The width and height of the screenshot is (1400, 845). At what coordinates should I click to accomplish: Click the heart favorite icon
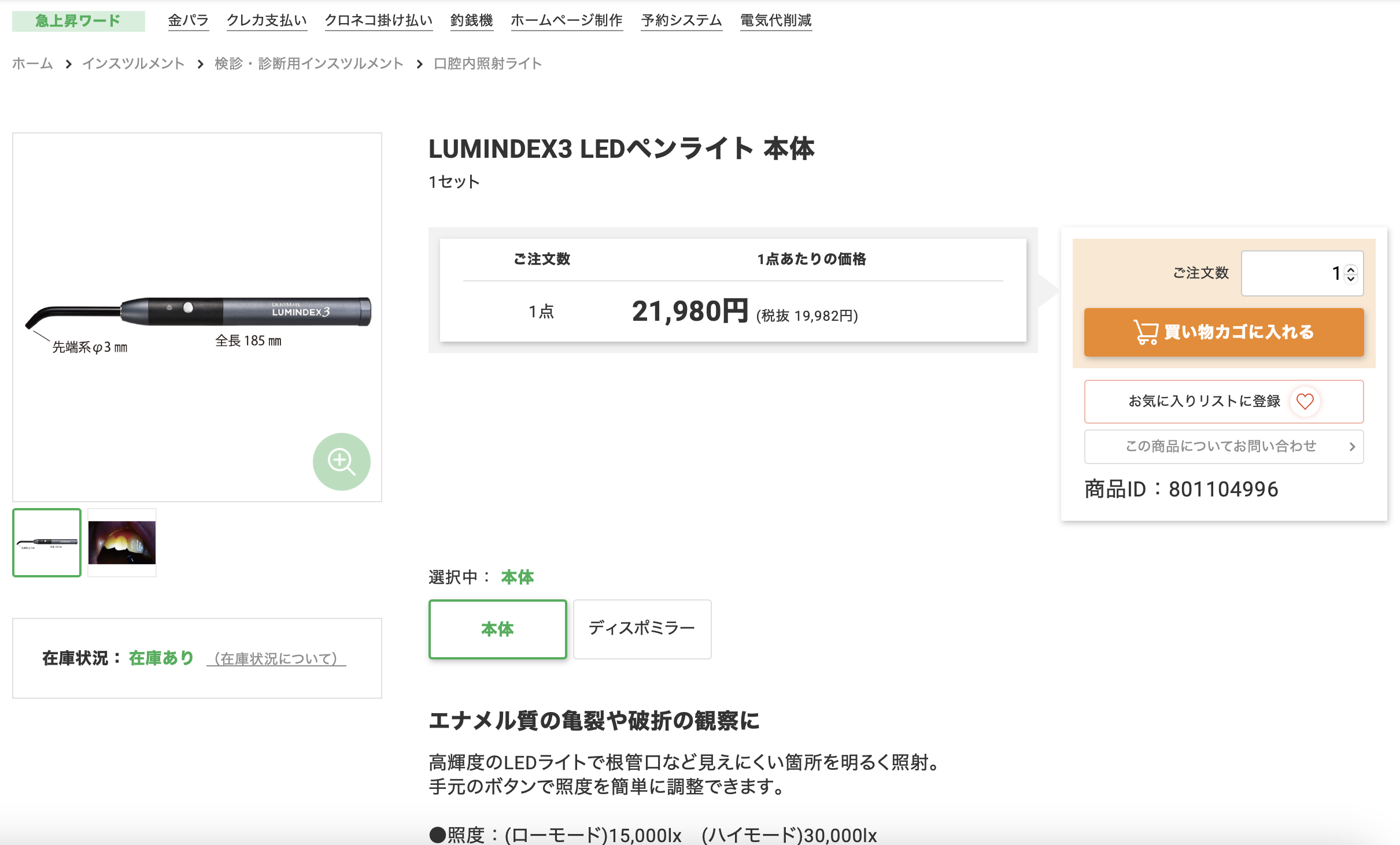tap(1305, 401)
